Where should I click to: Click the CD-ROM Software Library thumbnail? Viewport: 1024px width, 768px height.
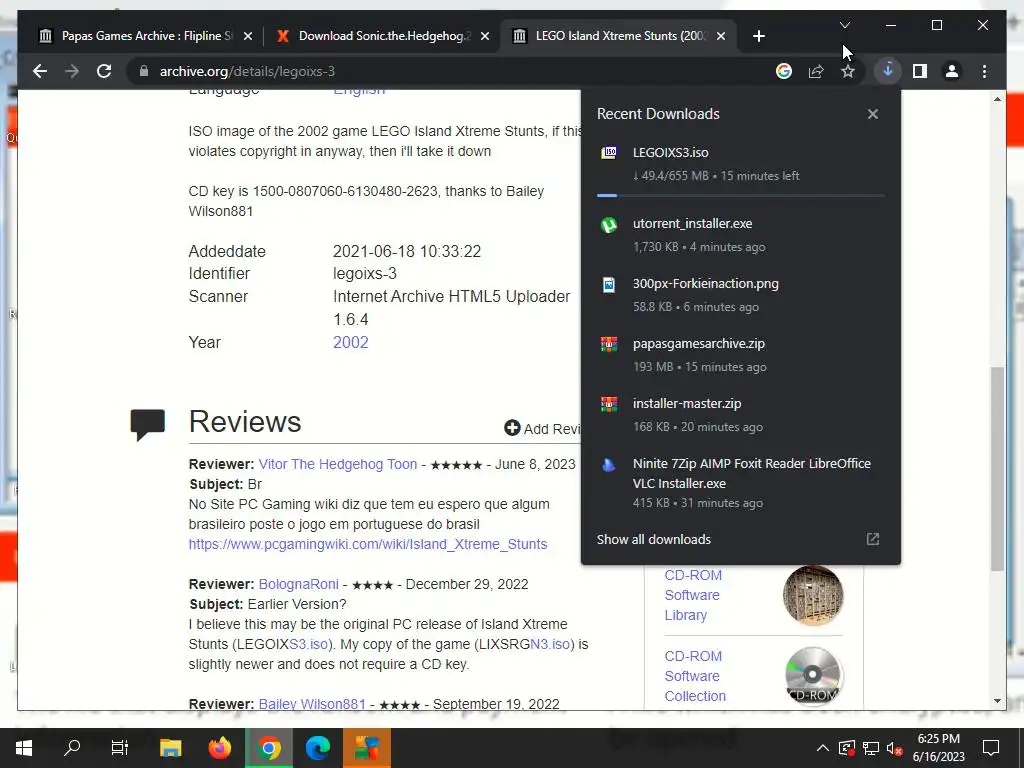[813, 595]
